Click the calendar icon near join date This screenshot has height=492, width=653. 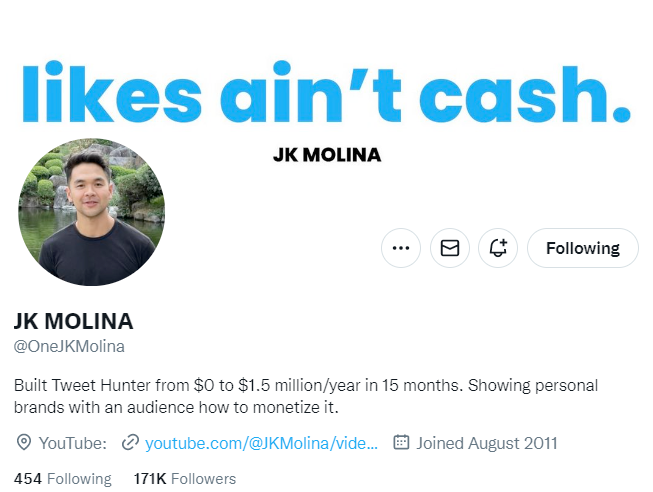tap(401, 442)
